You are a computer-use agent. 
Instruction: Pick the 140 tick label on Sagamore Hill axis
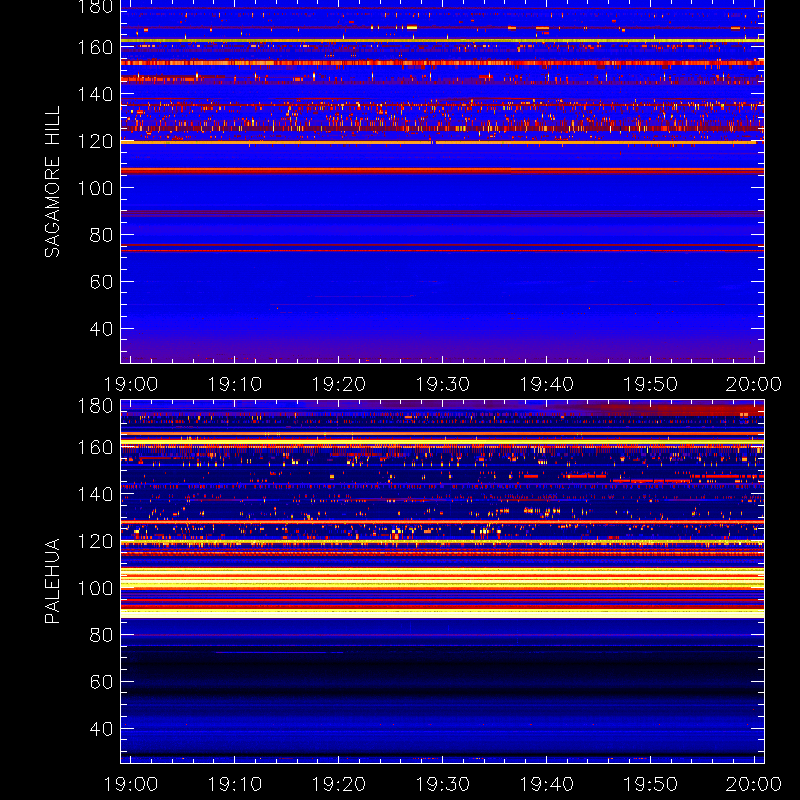(x=95, y=94)
